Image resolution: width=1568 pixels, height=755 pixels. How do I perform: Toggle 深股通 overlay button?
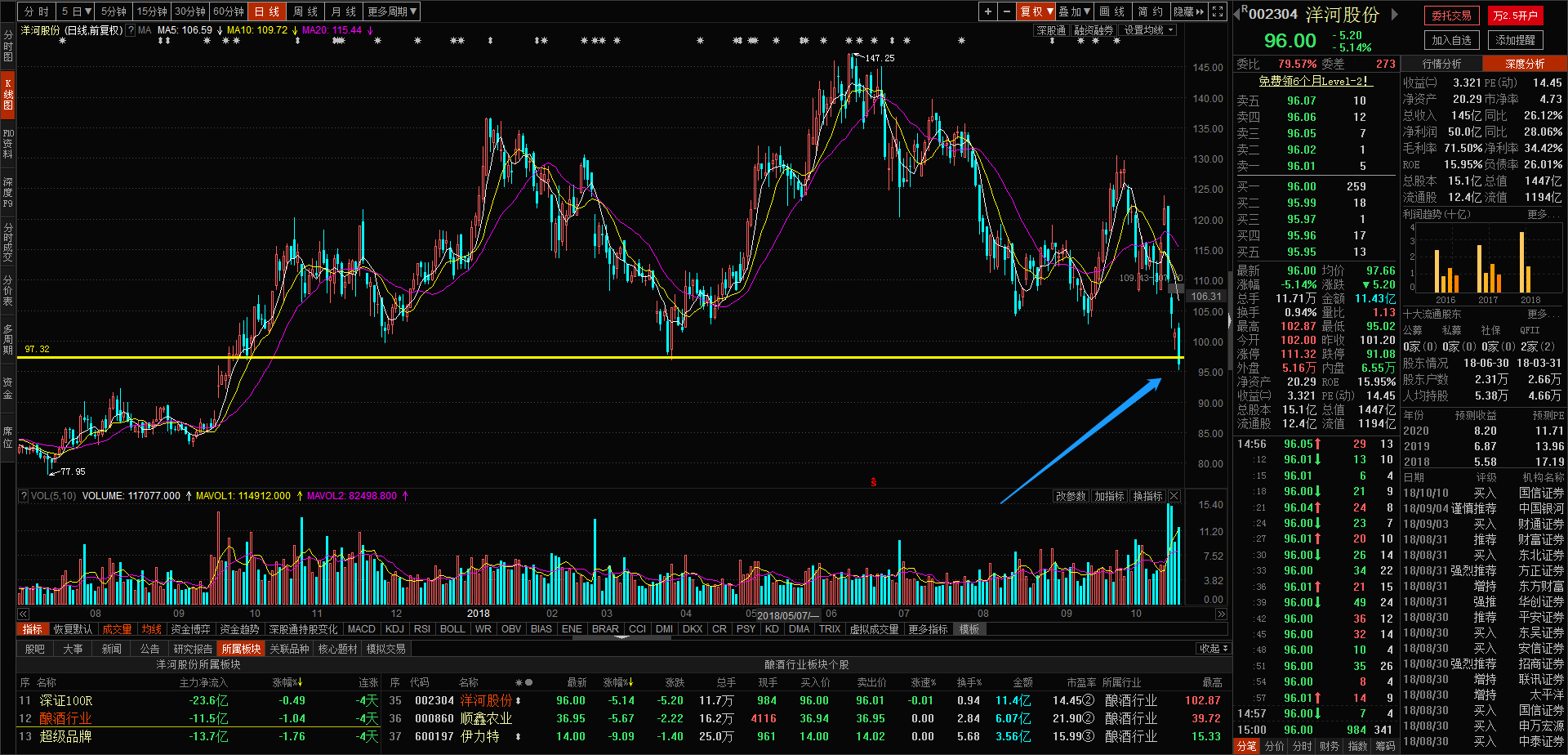point(1052,30)
